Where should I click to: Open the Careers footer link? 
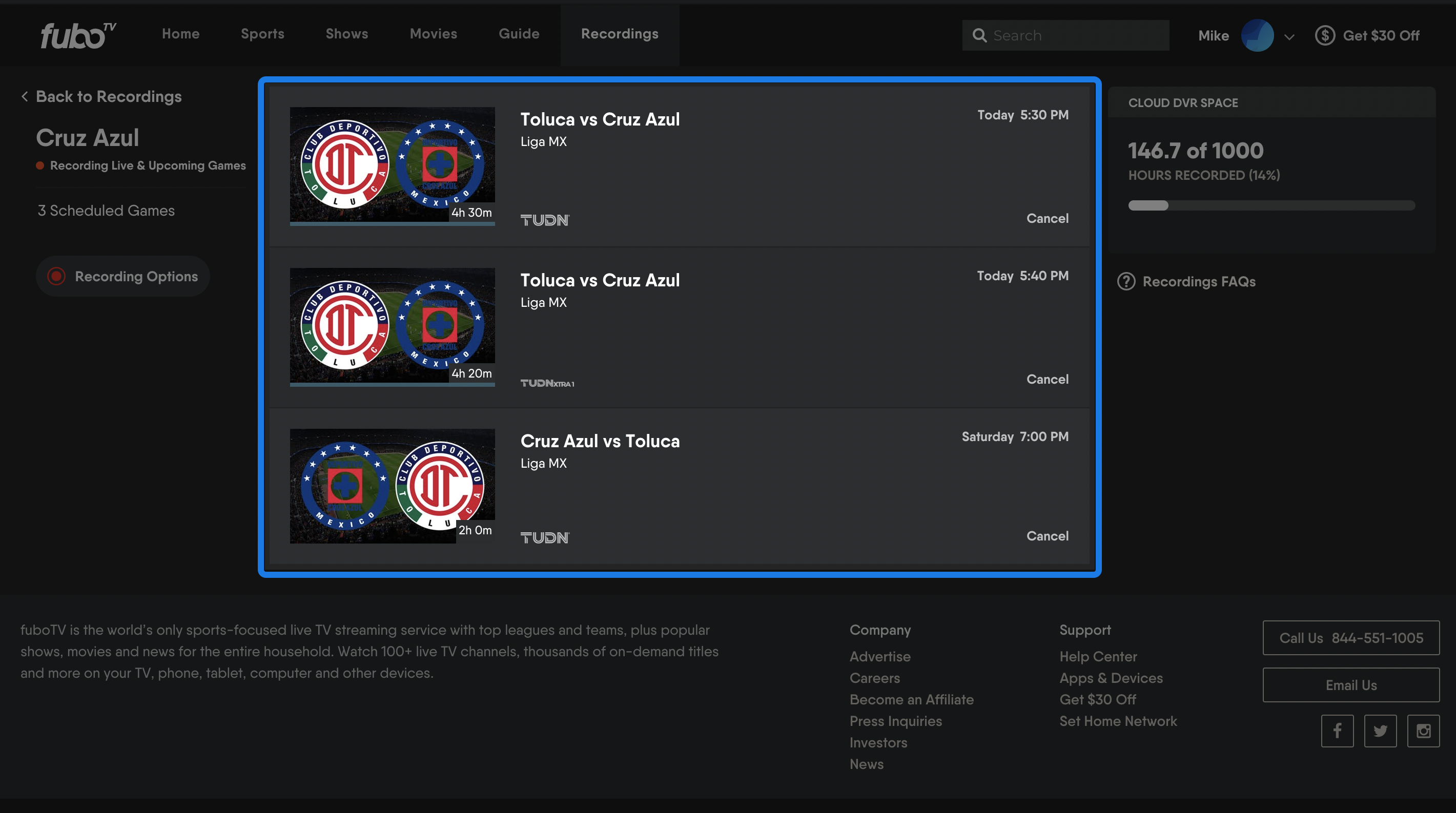pyautogui.click(x=875, y=678)
